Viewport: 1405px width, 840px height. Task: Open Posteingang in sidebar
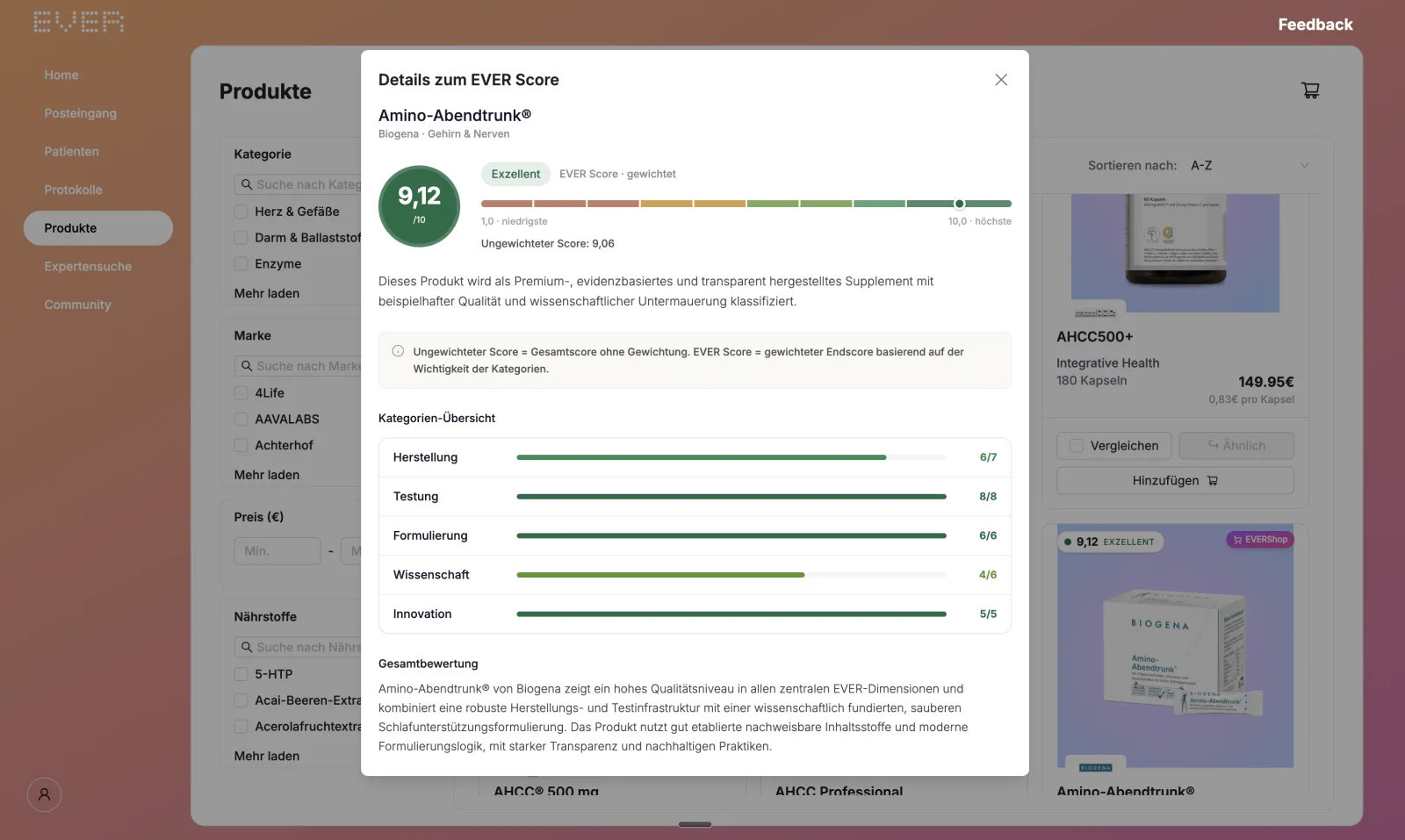[x=81, y=113]
